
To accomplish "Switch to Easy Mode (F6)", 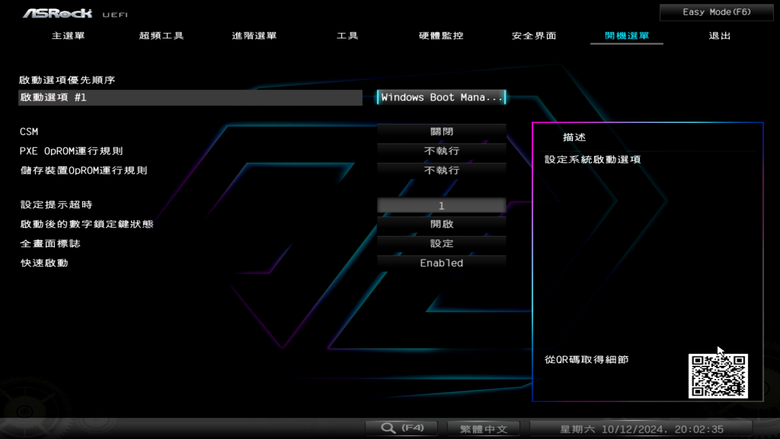I will click(x=716, y=12).
